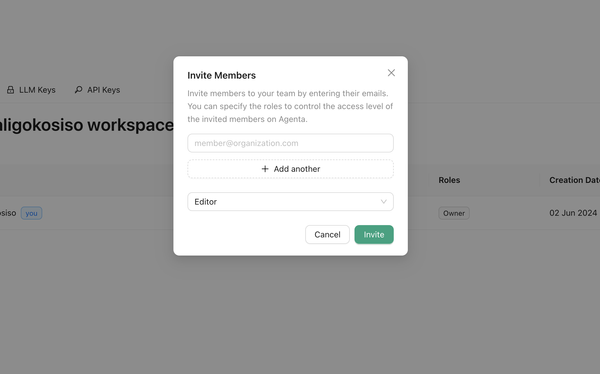This screenshot has width=600, height=374.
Task: Click the invite description text in dialog
Action: click(x=290, y=106)
